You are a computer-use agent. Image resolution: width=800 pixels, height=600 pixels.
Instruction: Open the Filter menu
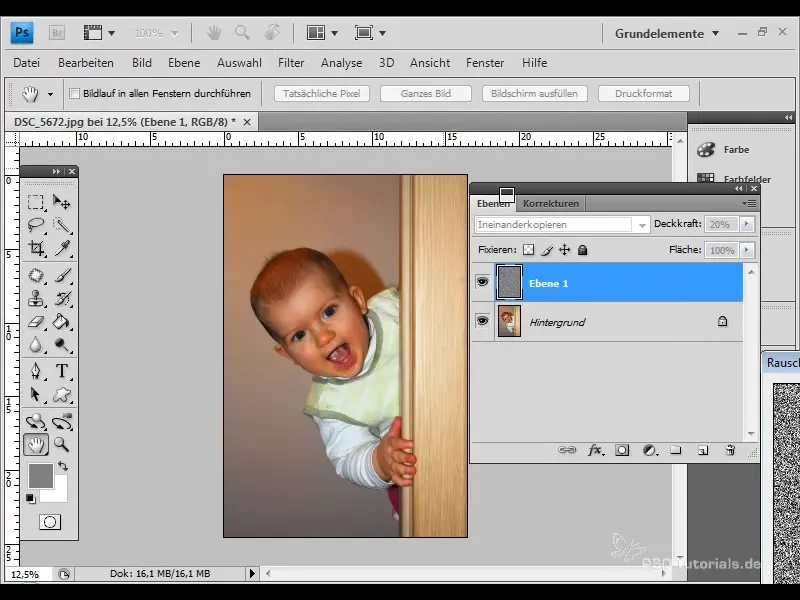pyautogui.click(x=291, y=63)
